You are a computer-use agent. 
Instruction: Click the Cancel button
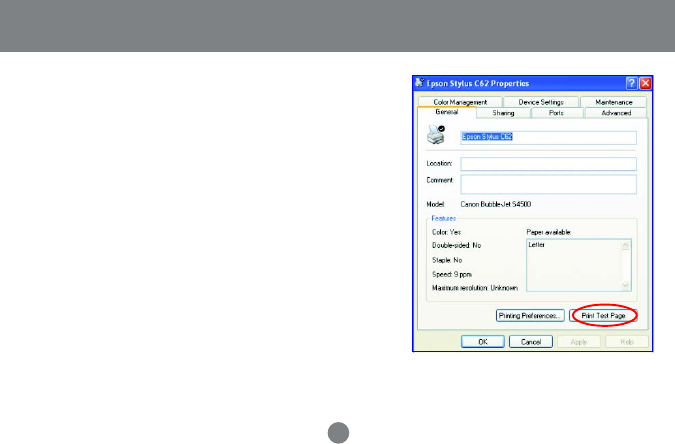(x=531, y=342)
